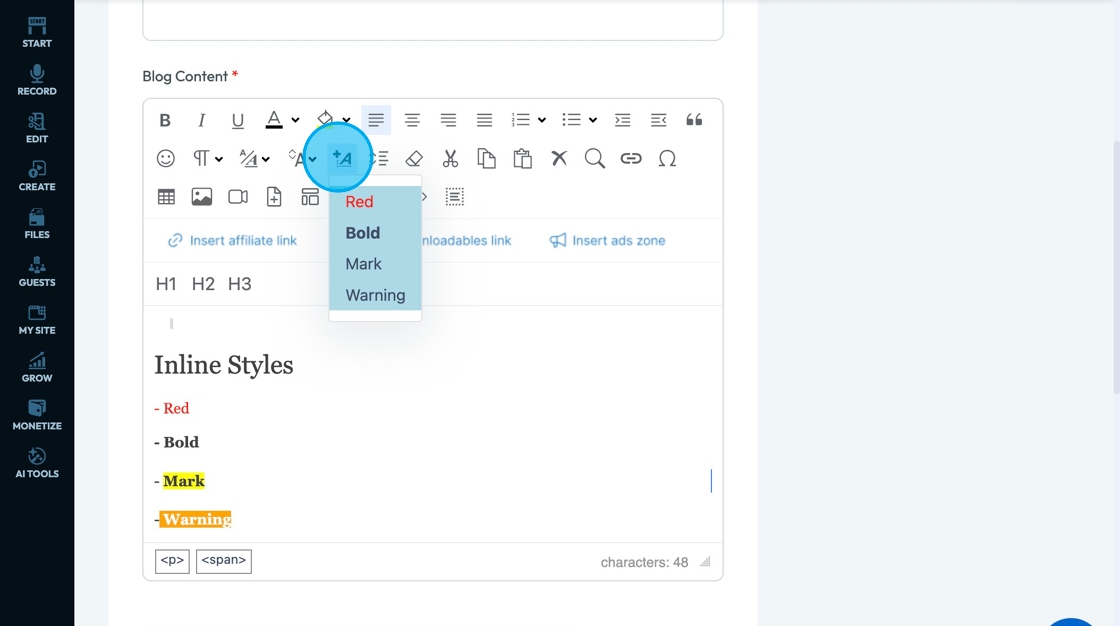Insert a hyperlink
This screenshot has width=1120, height=626.
(x=631, y=159)
